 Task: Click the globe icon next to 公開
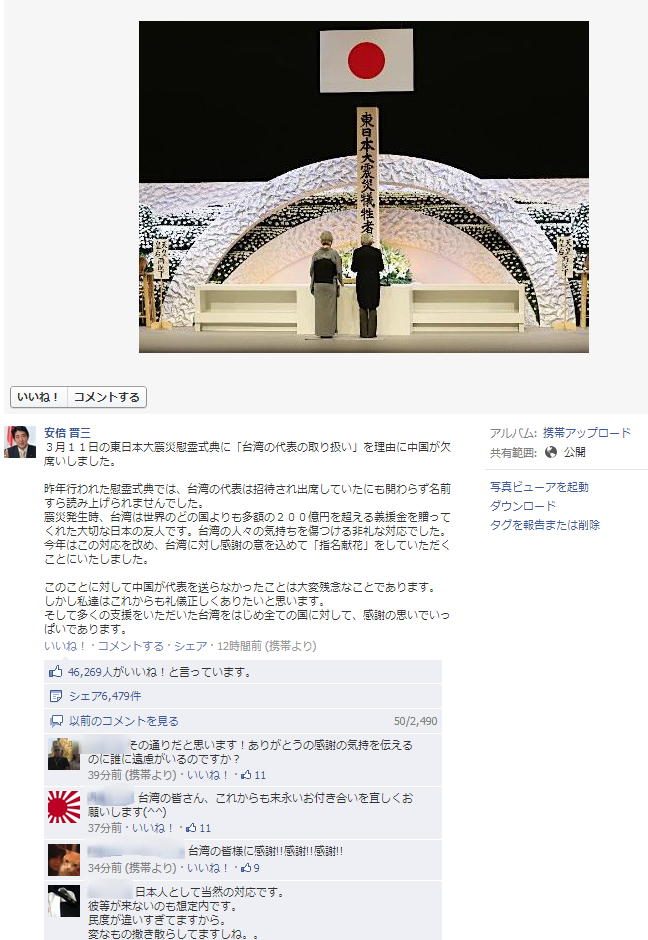pos(551,452)
